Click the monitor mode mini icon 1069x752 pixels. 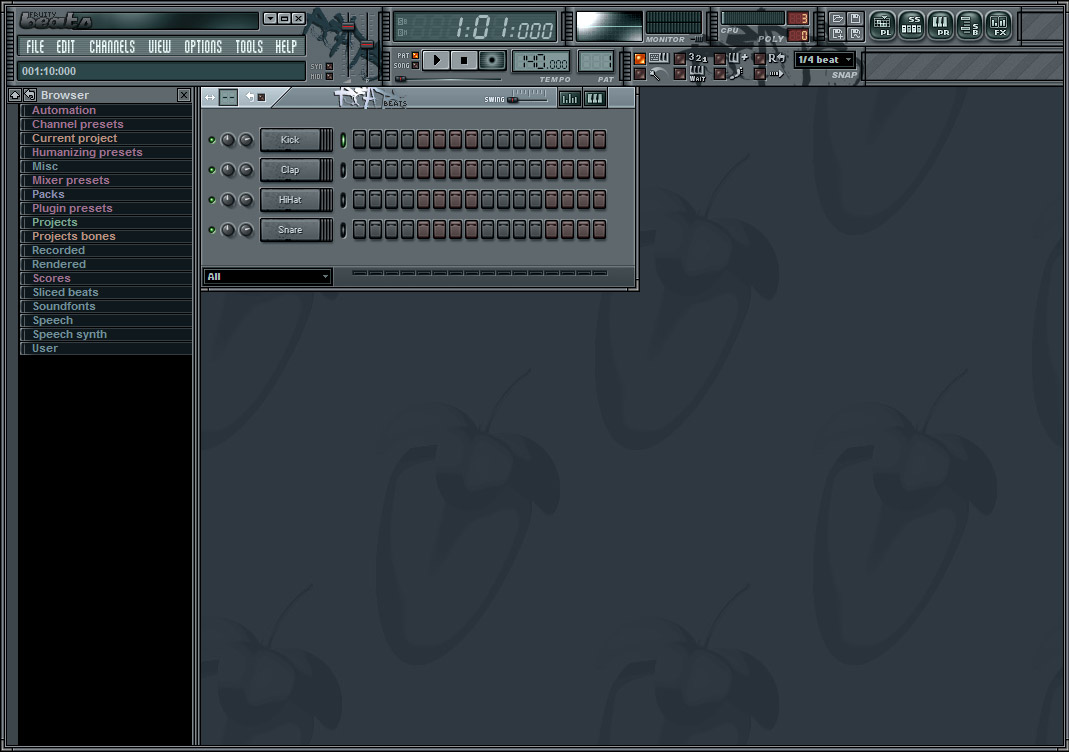tap(697, 40)
